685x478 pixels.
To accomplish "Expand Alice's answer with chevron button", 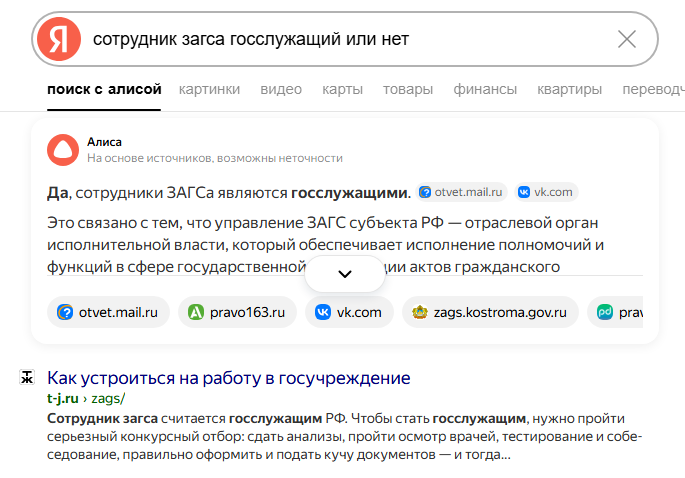I will (345, 273).
